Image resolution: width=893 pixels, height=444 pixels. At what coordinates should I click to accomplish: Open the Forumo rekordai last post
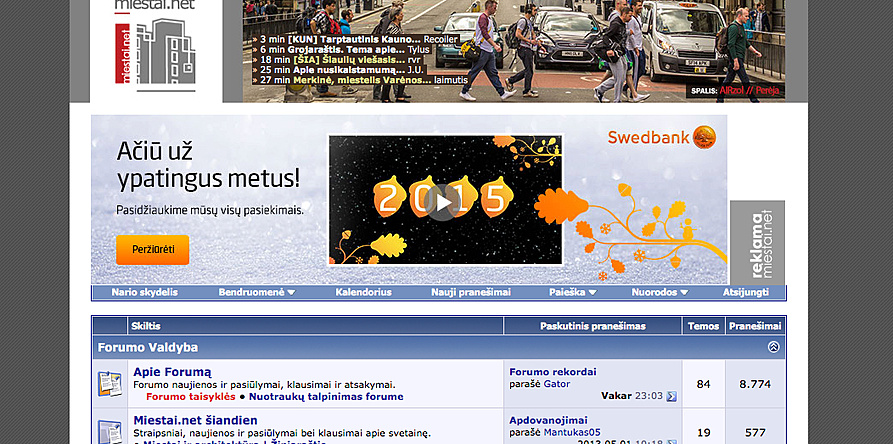[x=552, y=371]
